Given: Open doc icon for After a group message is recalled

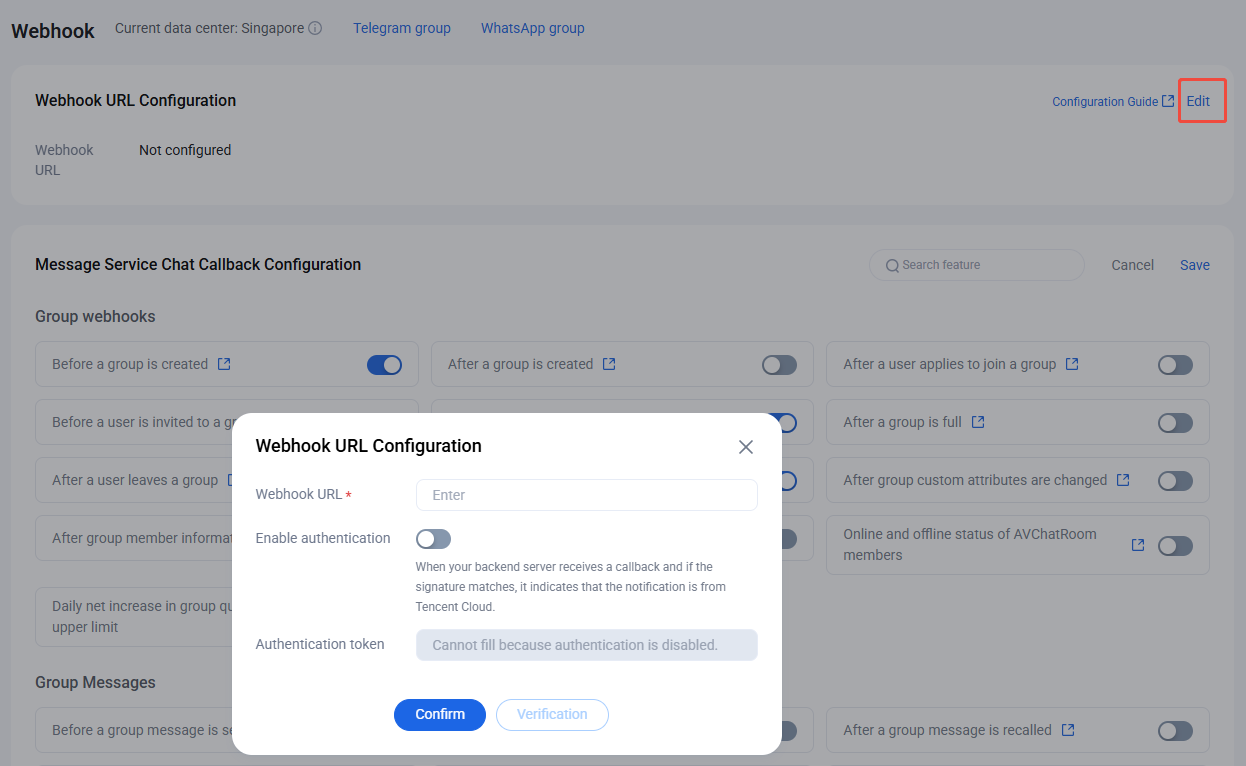Looking at the screenshot, I should tap(1068, 730).
